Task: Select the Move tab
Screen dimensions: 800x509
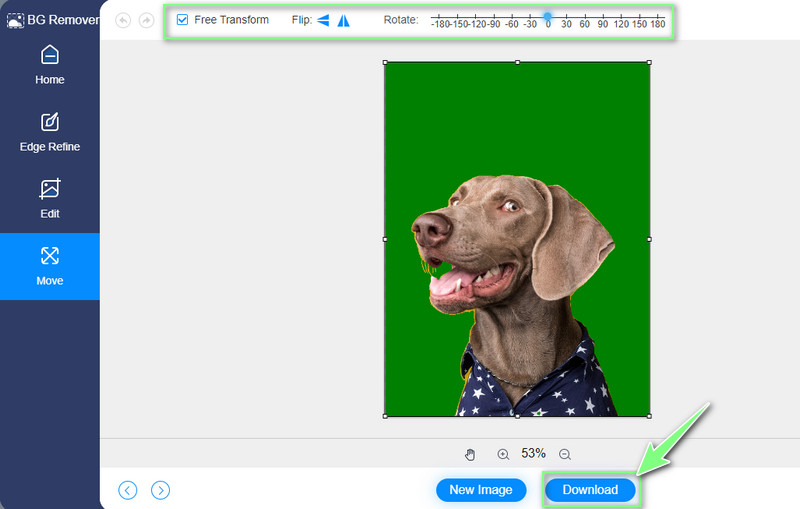Action: 49,266
